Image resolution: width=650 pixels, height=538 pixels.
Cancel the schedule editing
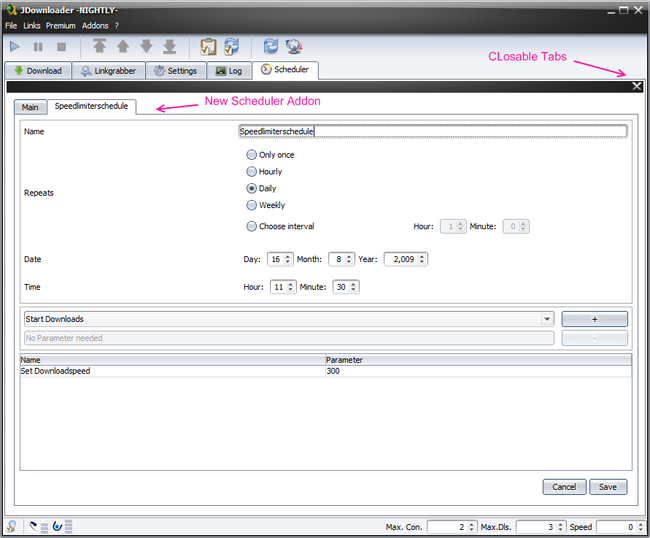coord(564,487)
